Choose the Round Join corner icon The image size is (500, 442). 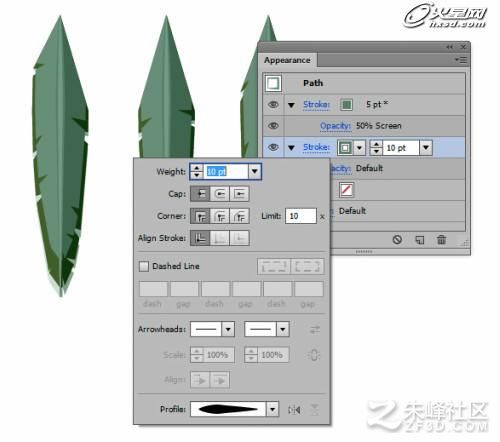point(220,216)
